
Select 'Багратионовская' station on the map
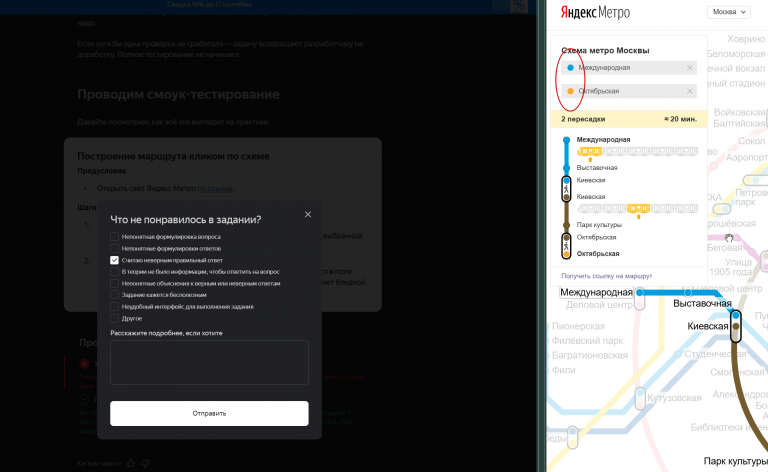click(590, 355)
